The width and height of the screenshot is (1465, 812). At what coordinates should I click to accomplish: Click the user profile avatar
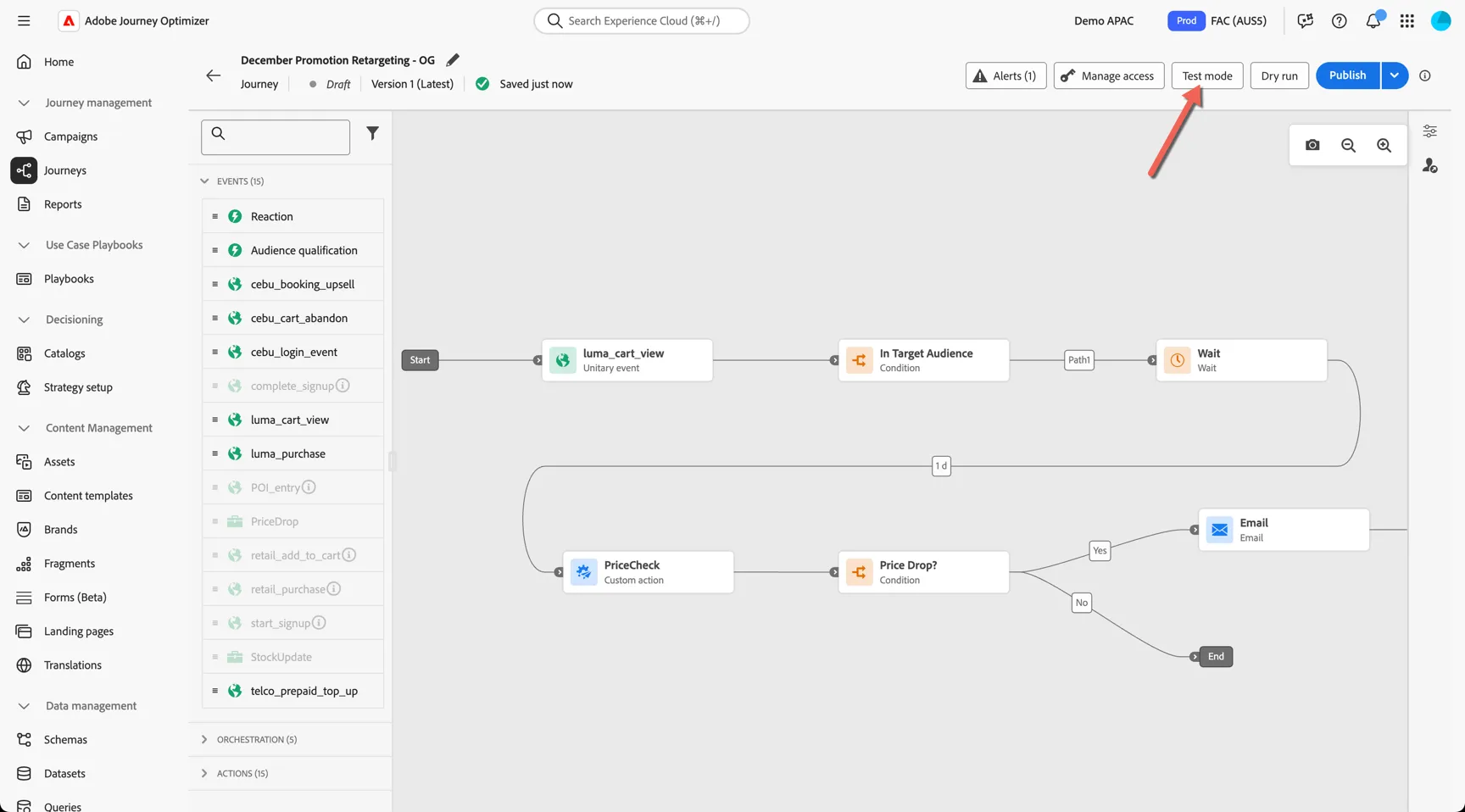coord(1440,21)
